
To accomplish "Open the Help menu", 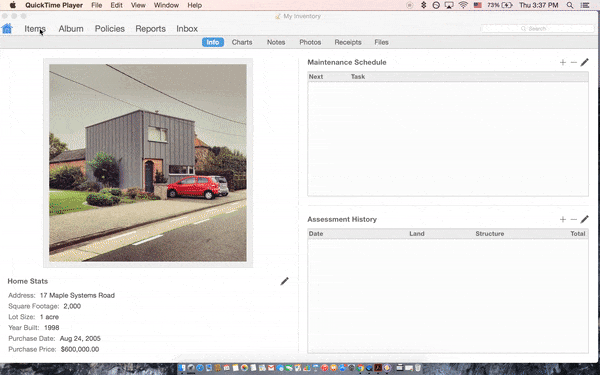I will (x=194, y=5).
